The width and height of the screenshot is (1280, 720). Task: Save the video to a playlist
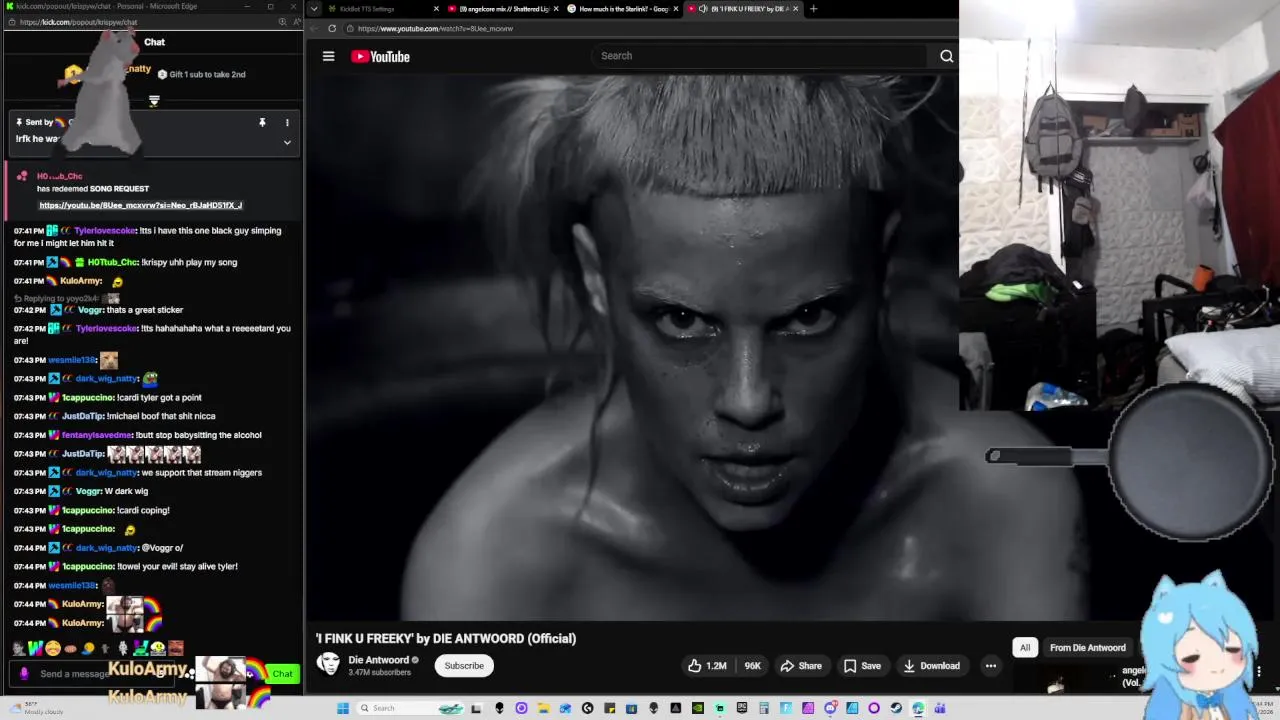click(x=862, y=666)
